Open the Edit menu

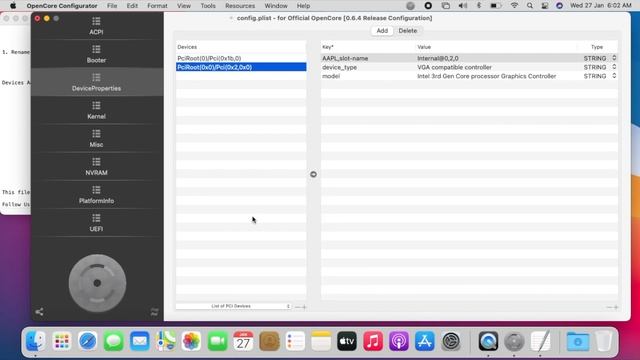click(132, 6)
